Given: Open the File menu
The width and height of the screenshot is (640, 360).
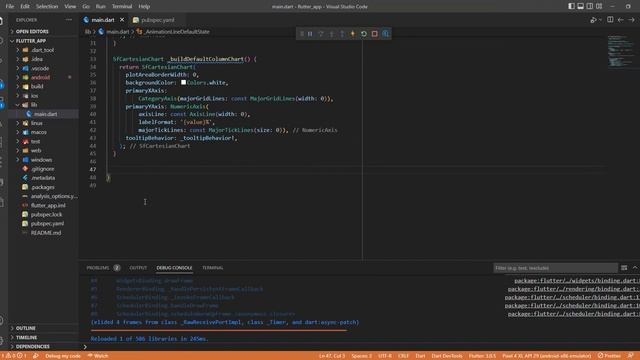Looking at the screenshot, I should (10, 6).
